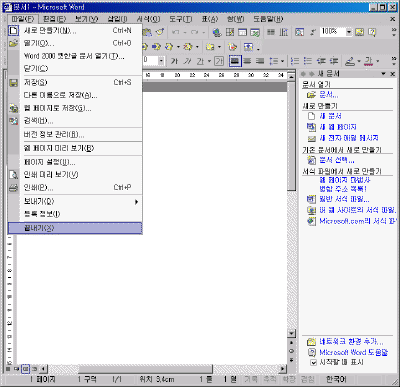Click the New document icon in File menu
The height and width of the screenshot is (387, 400).
(13, 31)
